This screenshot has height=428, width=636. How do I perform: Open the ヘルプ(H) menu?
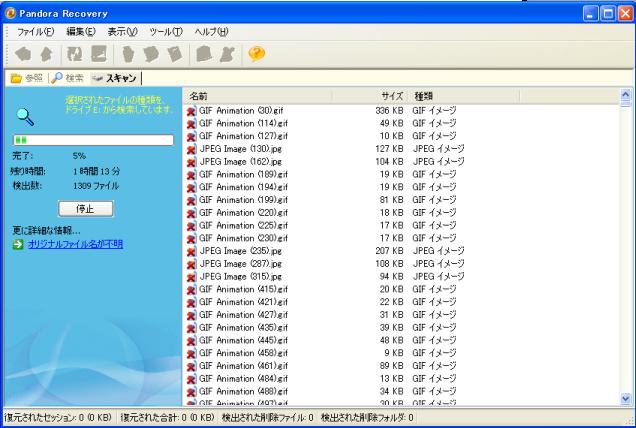click(211, 32)
